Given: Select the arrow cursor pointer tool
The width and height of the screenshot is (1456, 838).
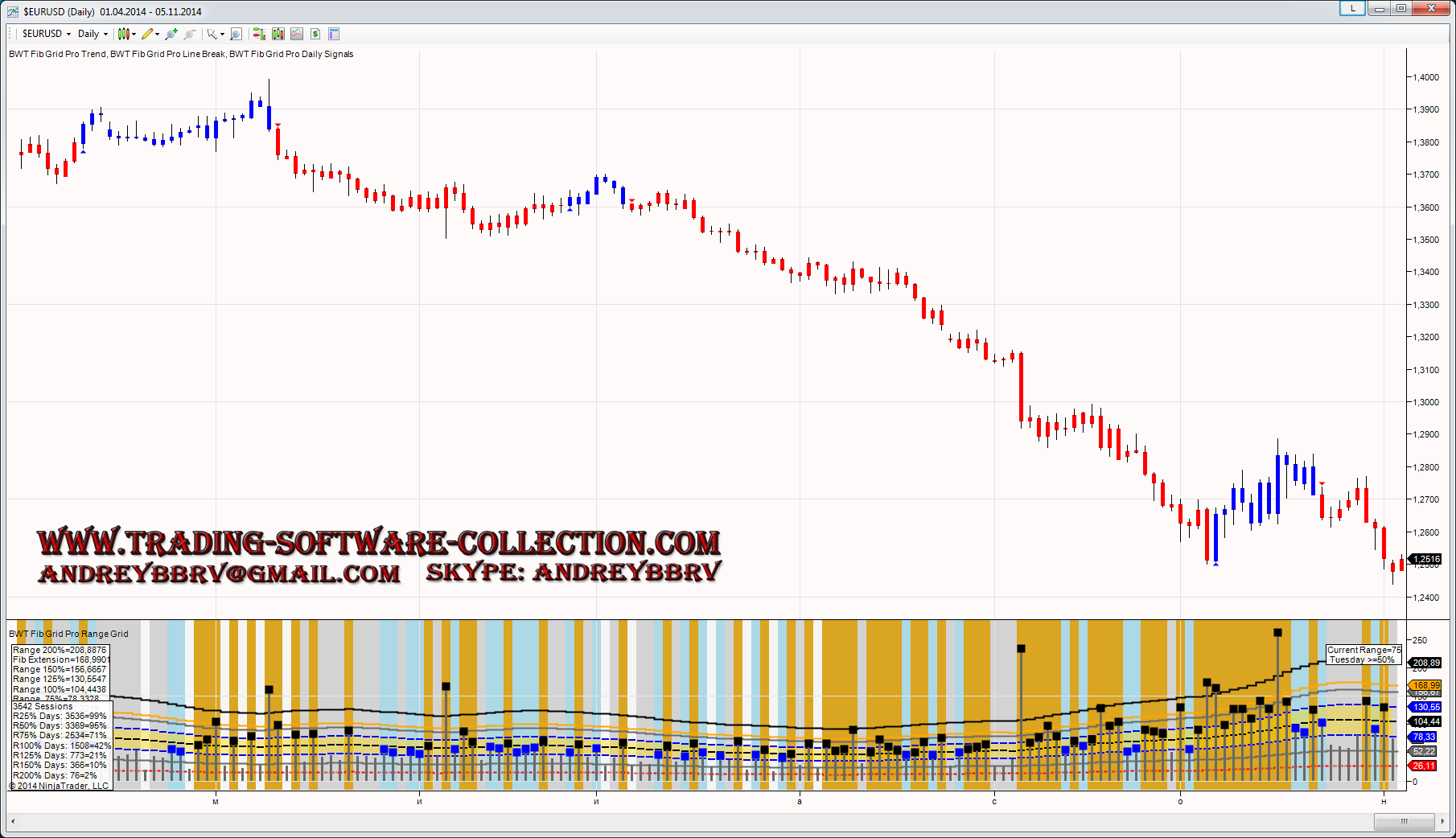Looking at the screenshot, I should tap(212, 34).
